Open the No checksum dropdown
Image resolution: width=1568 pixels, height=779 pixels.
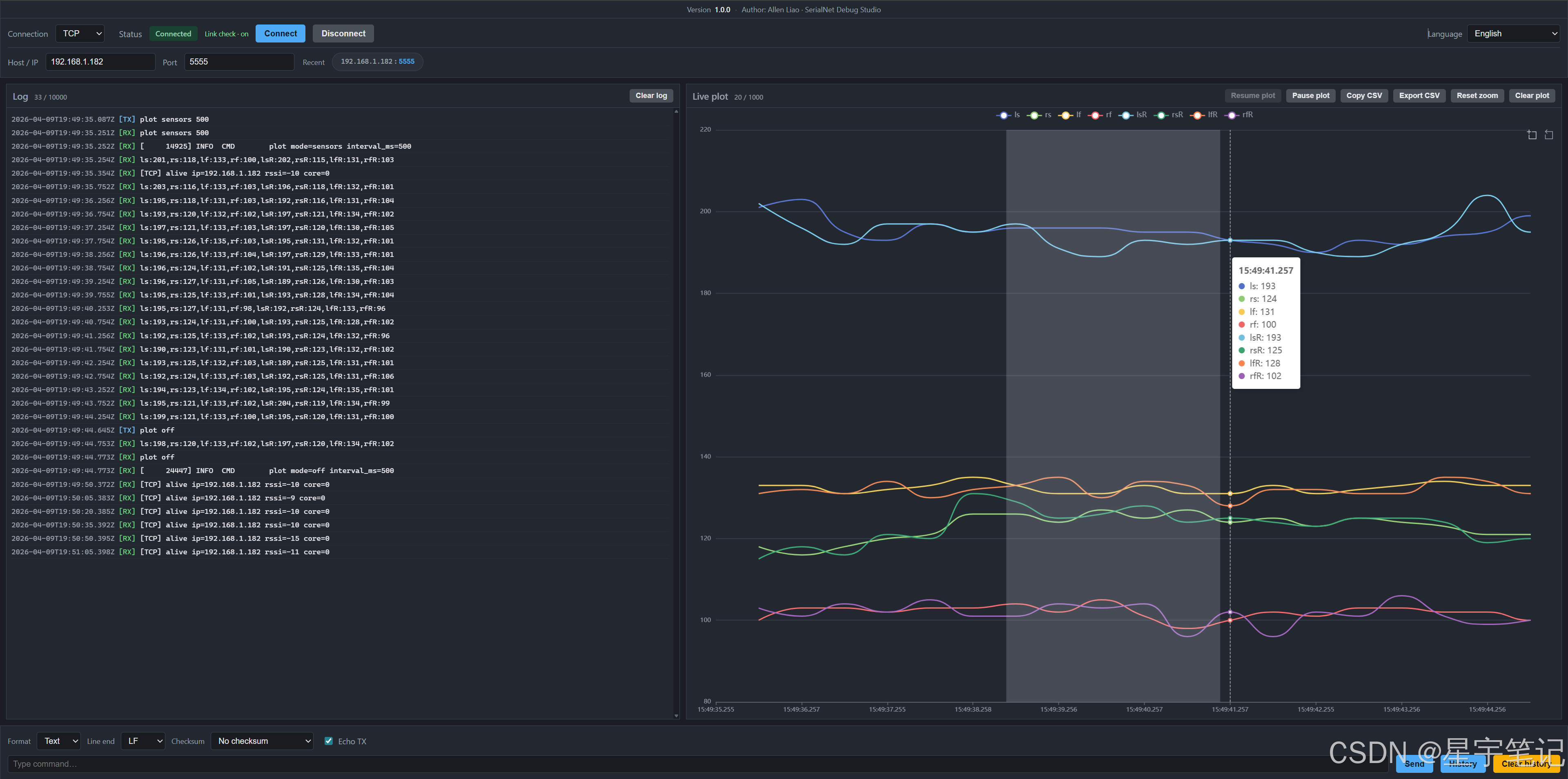(x=262, y=741)
